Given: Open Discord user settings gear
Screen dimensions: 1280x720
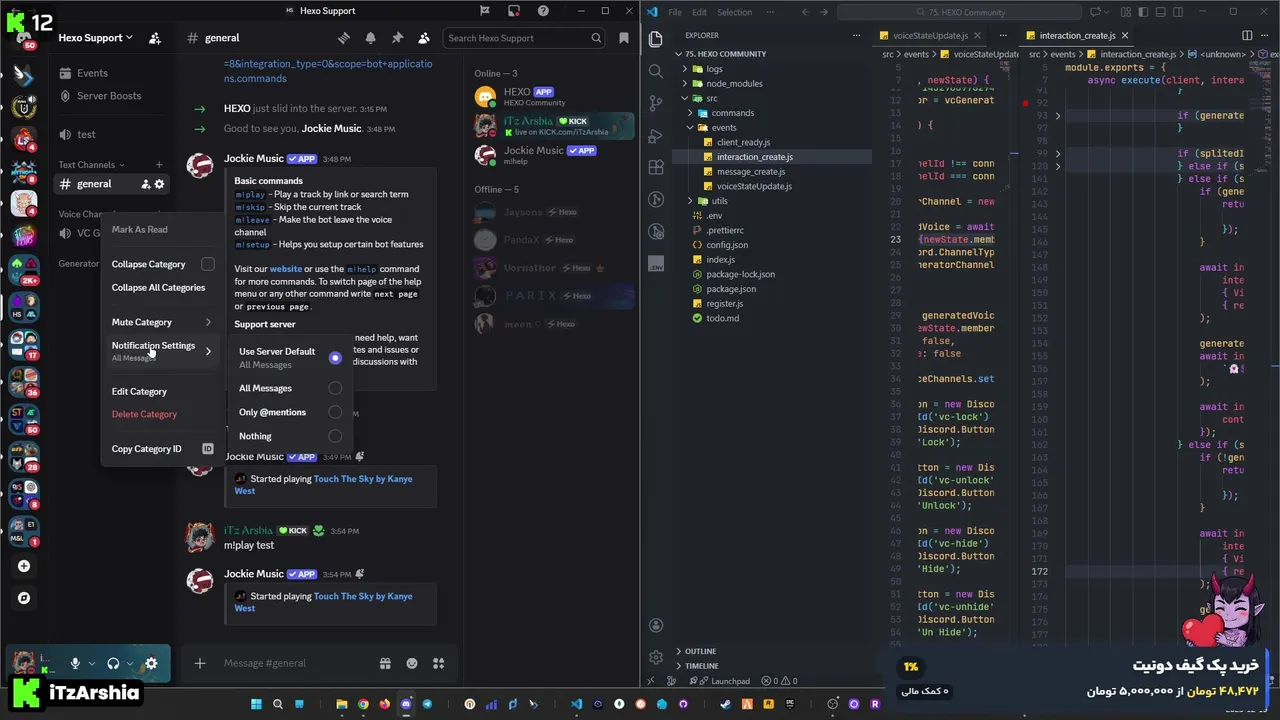Looking at the screenshot, I should [x=151, y=663].
